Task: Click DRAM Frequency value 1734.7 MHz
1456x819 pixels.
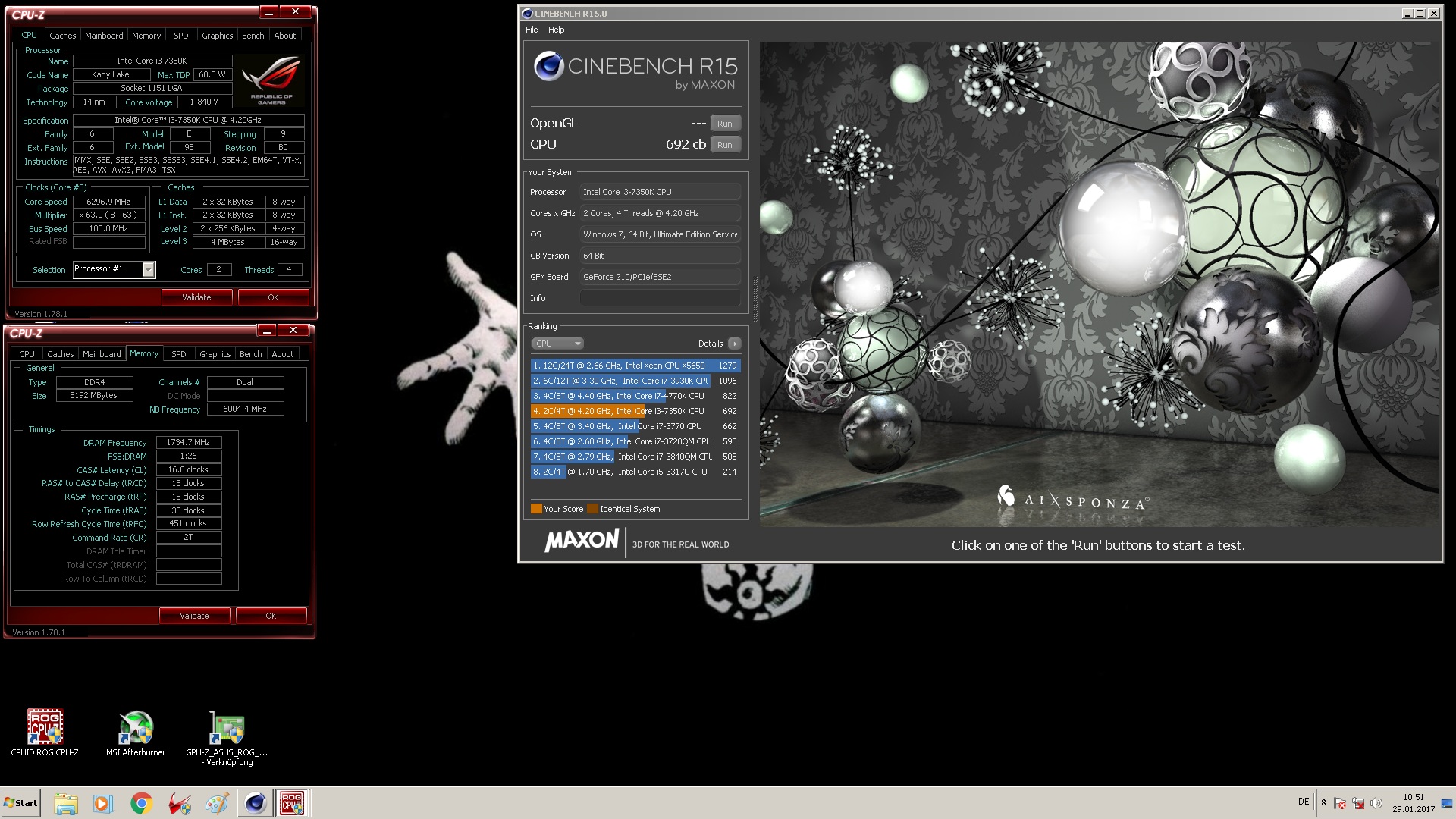Action: [x=188, y=442]
